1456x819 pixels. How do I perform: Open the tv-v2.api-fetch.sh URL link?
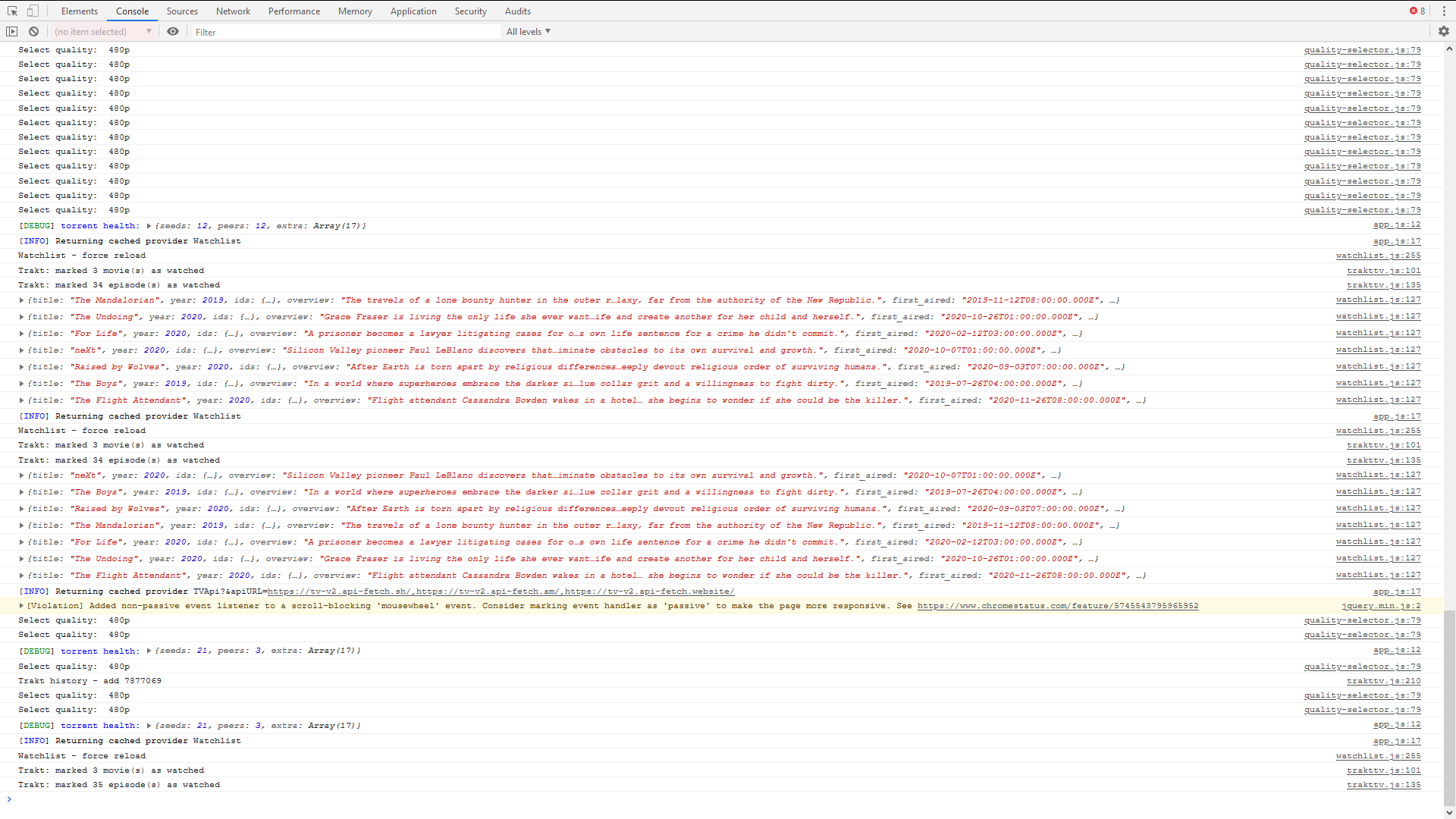click(338, 591)
